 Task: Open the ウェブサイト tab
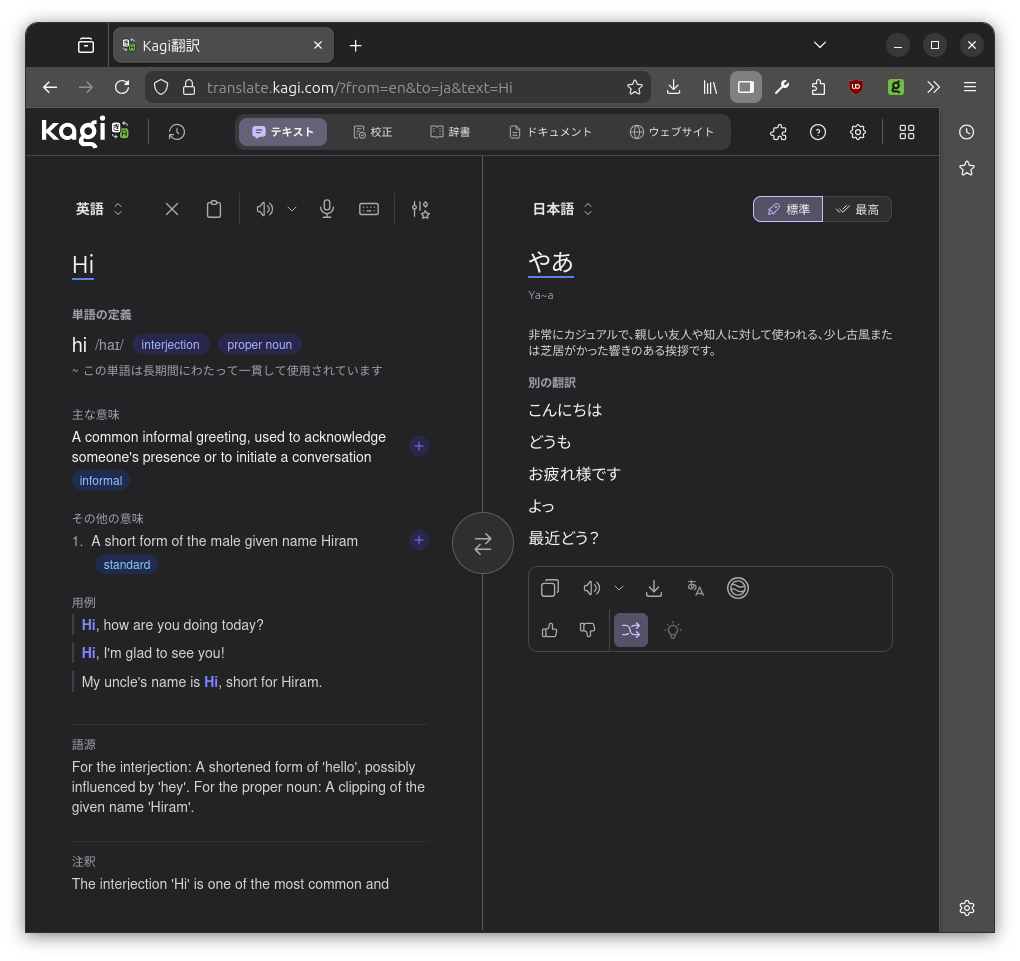tap(672, 132)
